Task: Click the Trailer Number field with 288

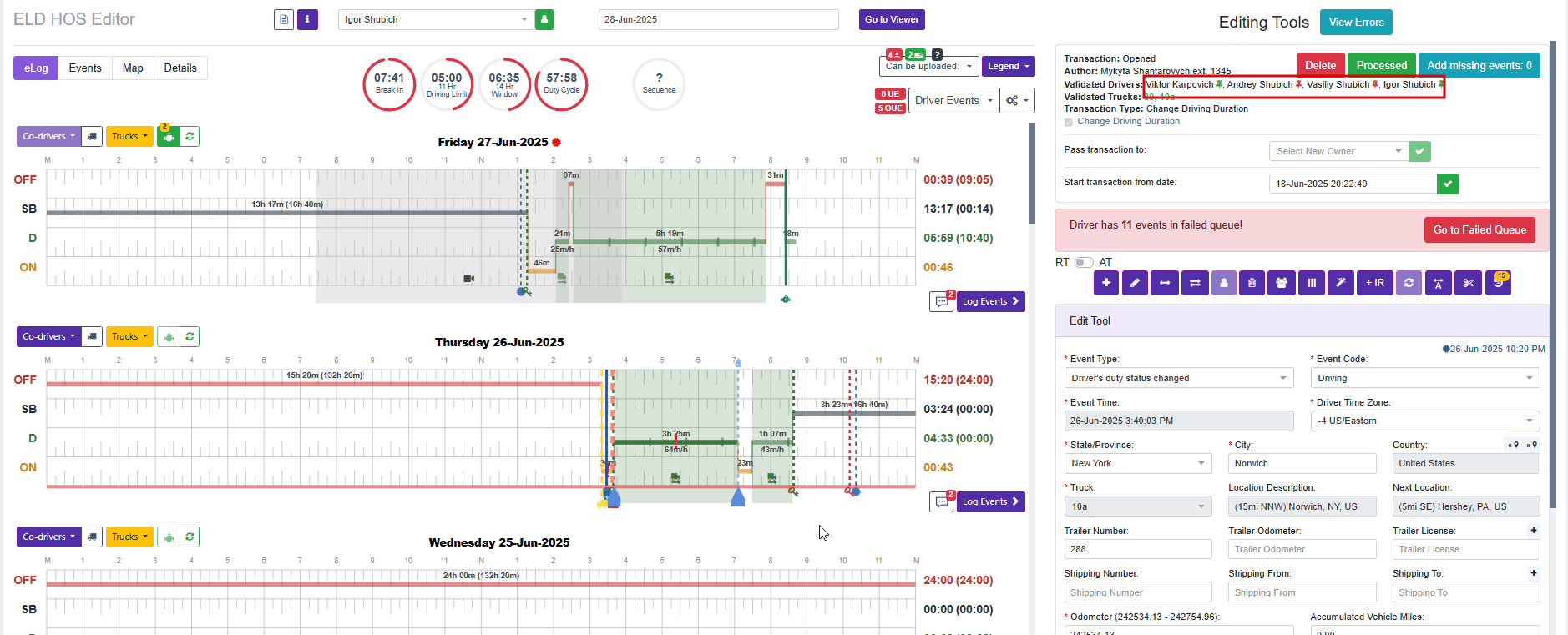Action: tap(1138, 549)
